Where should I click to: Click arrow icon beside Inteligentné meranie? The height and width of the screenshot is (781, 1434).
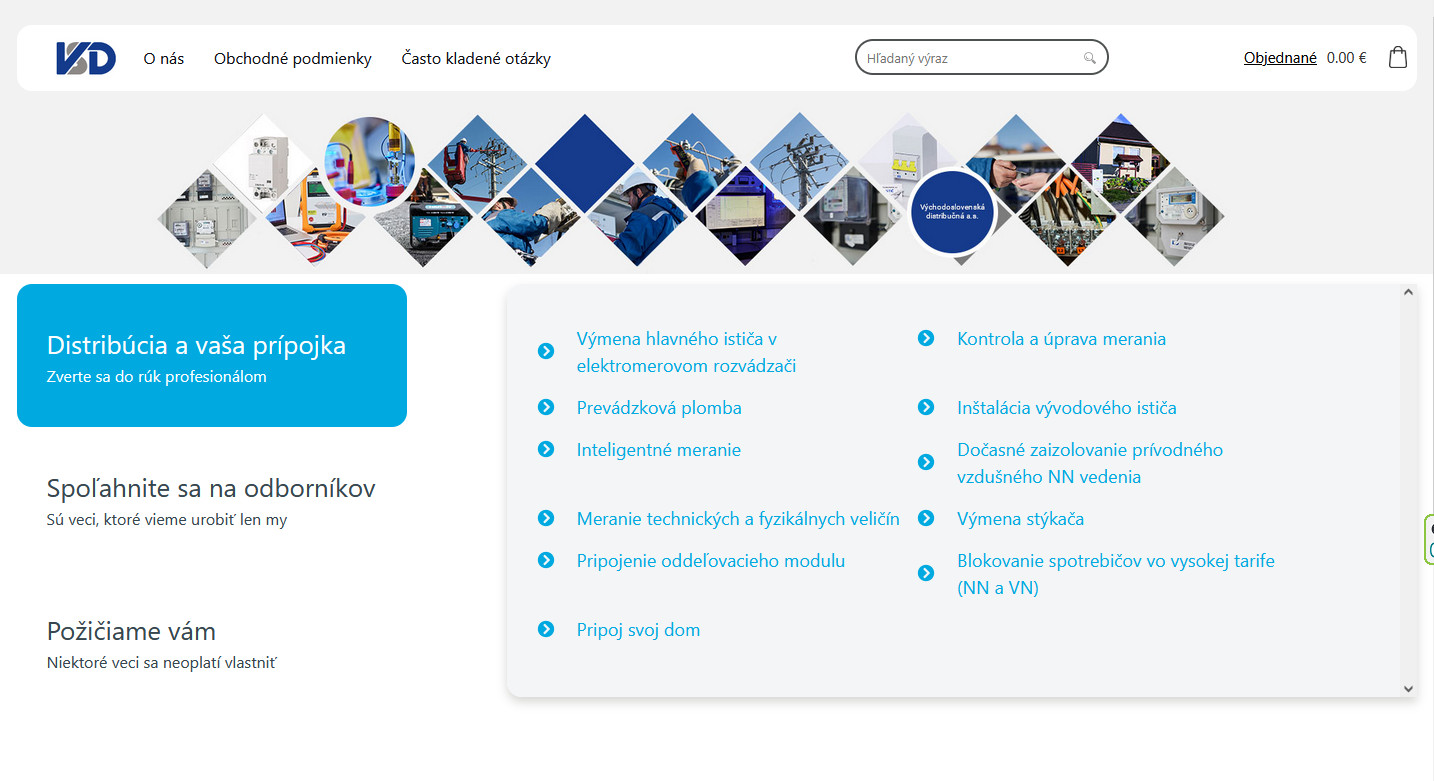click(546, 450)
